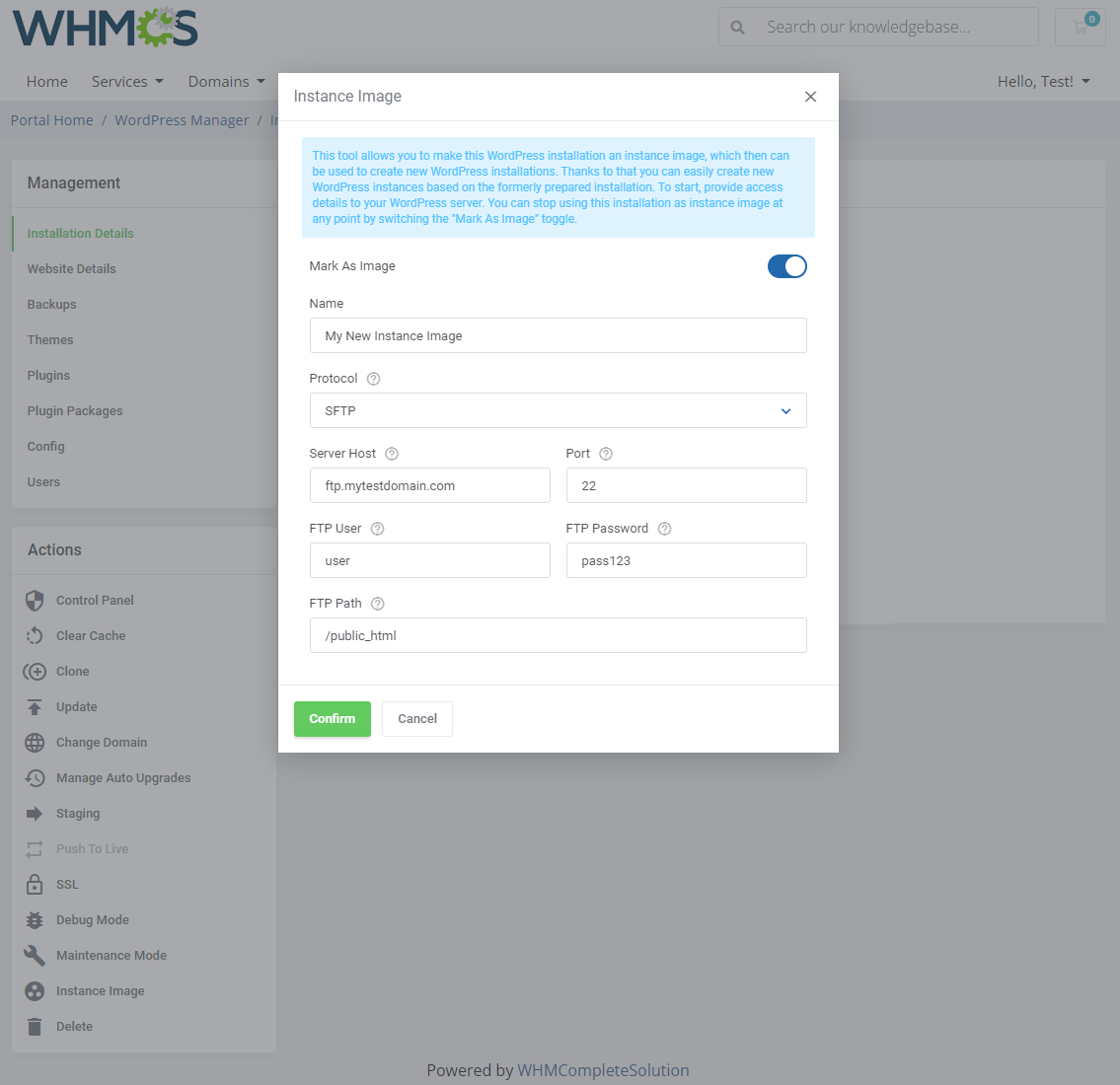Confirm the Instance Image settings
Screen dimensions: 1120x1085
point(332,718)
